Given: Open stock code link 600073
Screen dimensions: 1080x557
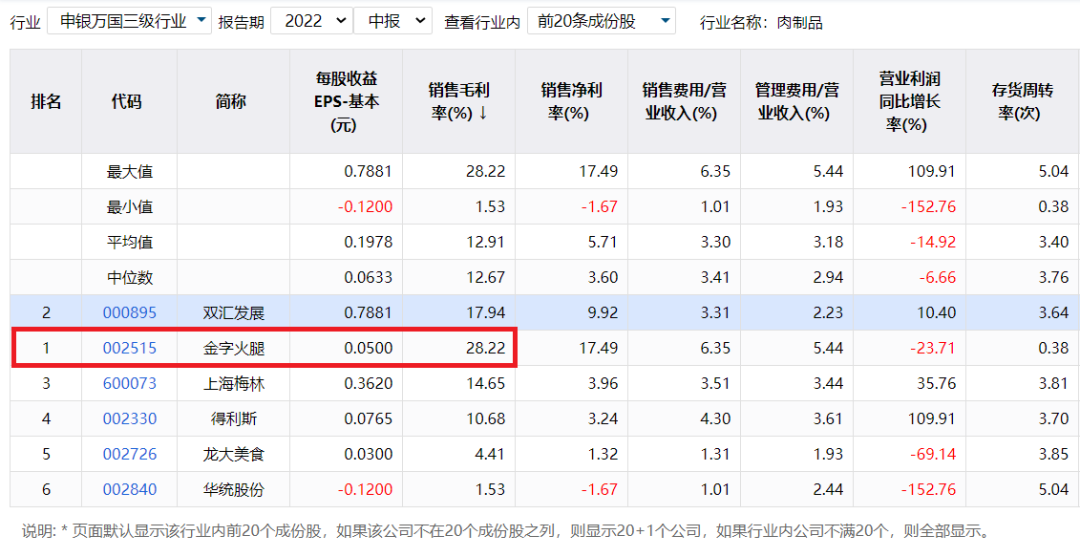Looking at the screenshot, I should coord(129,383).
